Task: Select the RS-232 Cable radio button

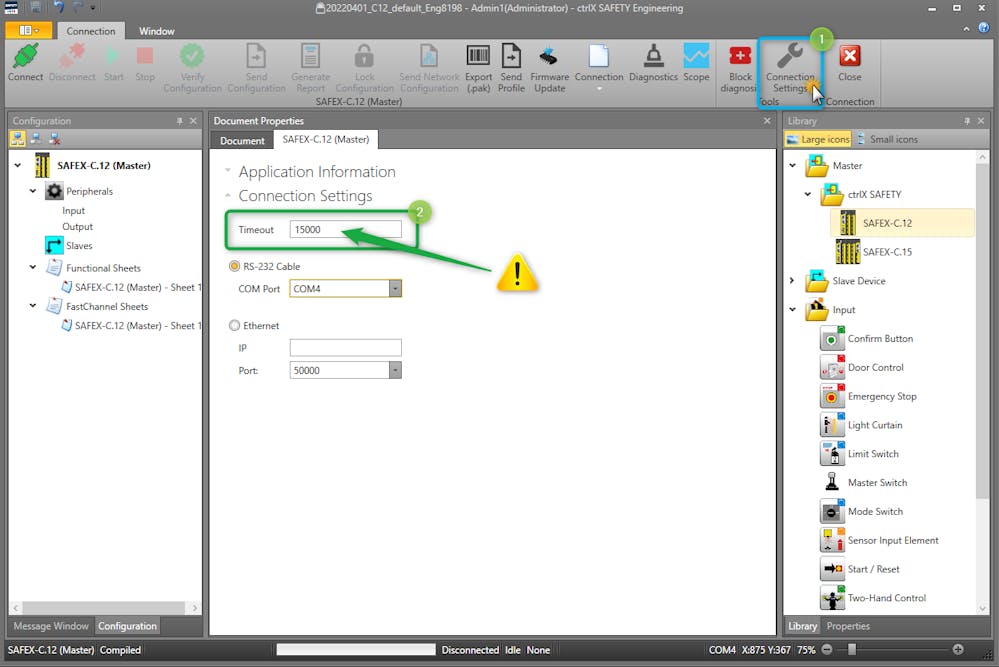Action: pyautogui.click(x=234, y=266)
